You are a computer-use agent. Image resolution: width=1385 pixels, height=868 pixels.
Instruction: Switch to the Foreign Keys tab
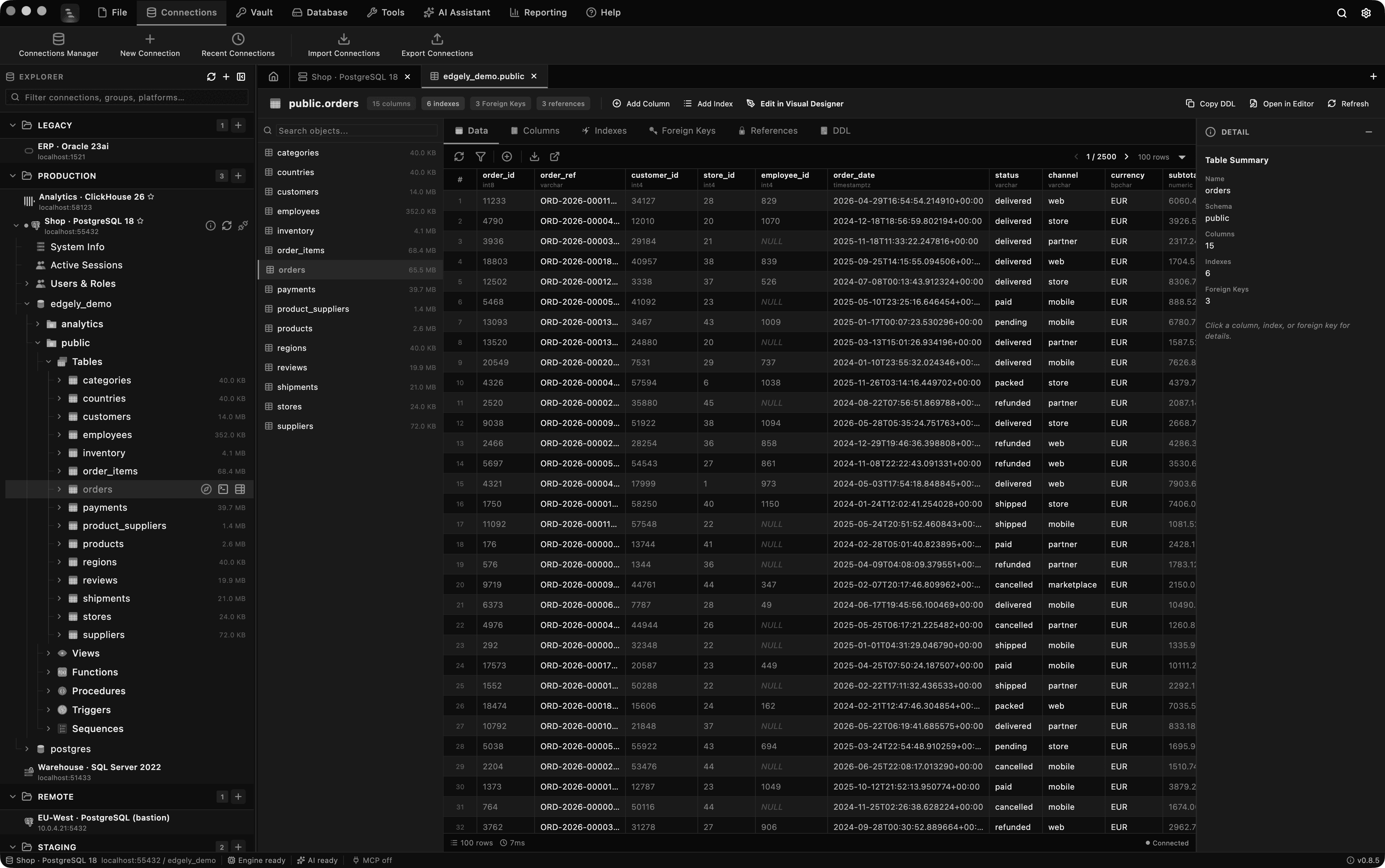tap(682, 131)
